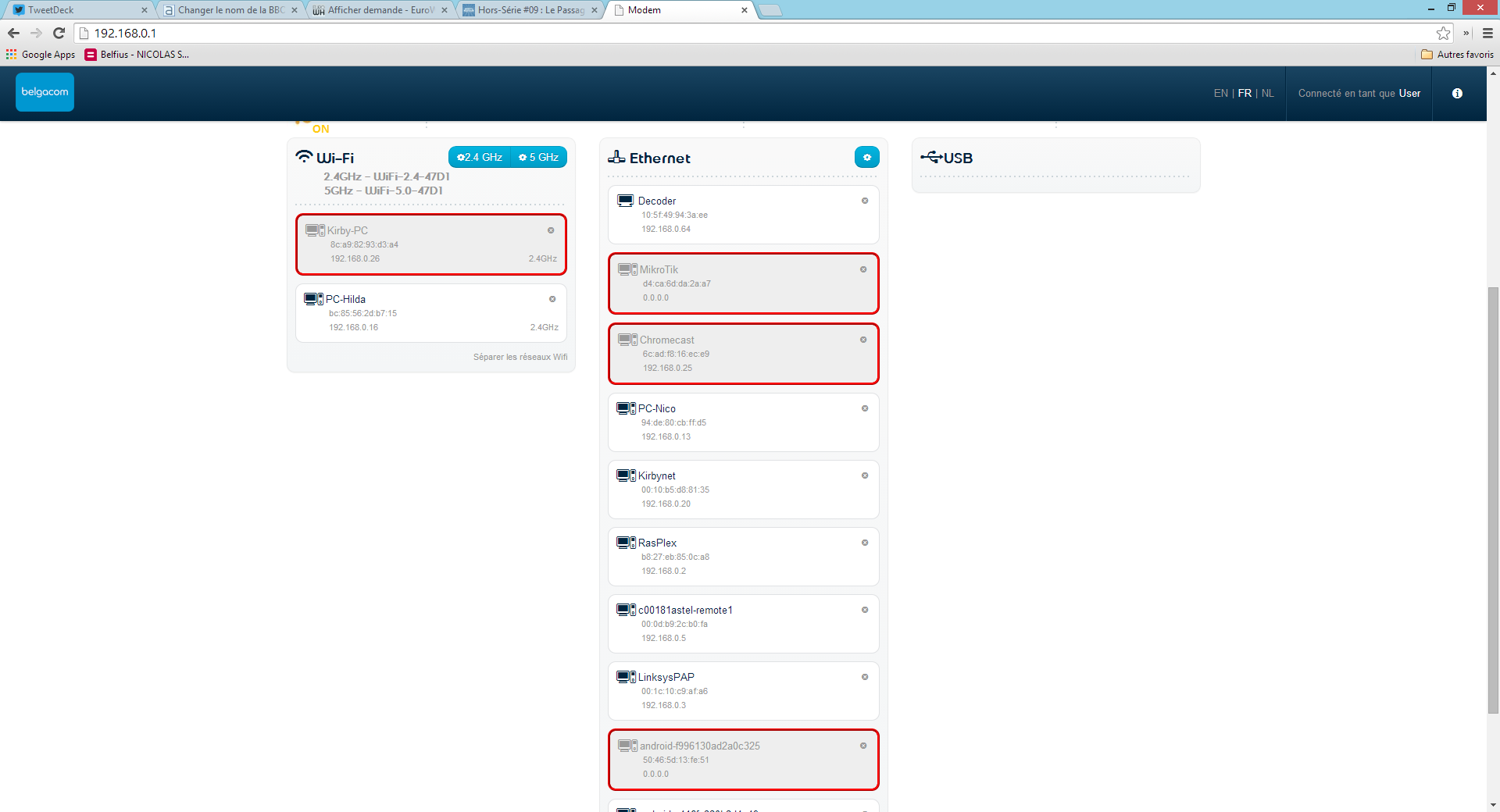Bookmark this page with star icon
This screenshot has height=812, width=1500.
click(1443, 34)
